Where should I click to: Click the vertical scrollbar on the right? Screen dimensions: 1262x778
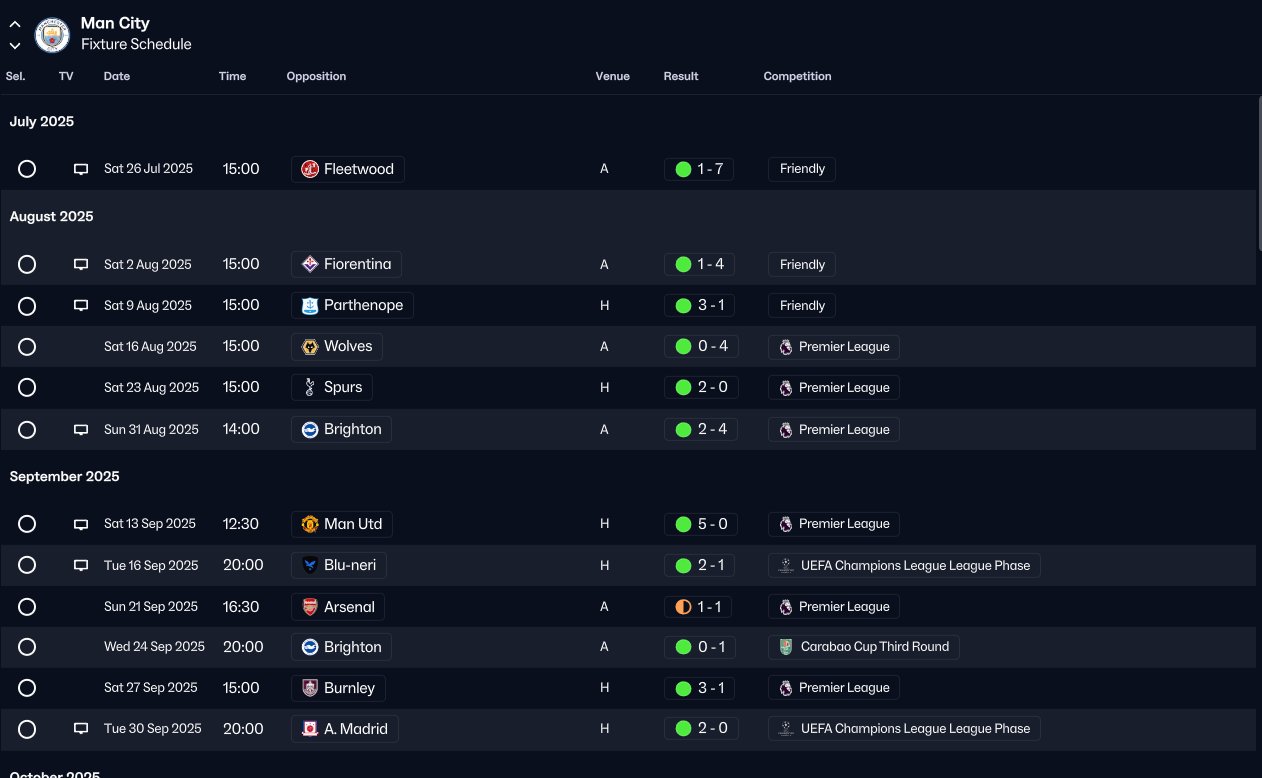click(x=1259, y=175)
